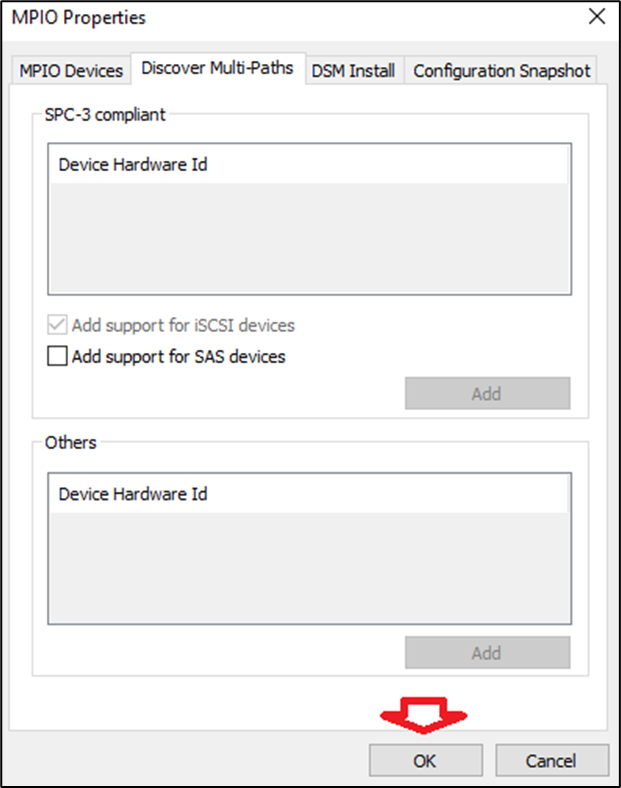621x788 pixels.
Task: Dismiss the dialog using the Cancel button
Action: pos(552,761)
